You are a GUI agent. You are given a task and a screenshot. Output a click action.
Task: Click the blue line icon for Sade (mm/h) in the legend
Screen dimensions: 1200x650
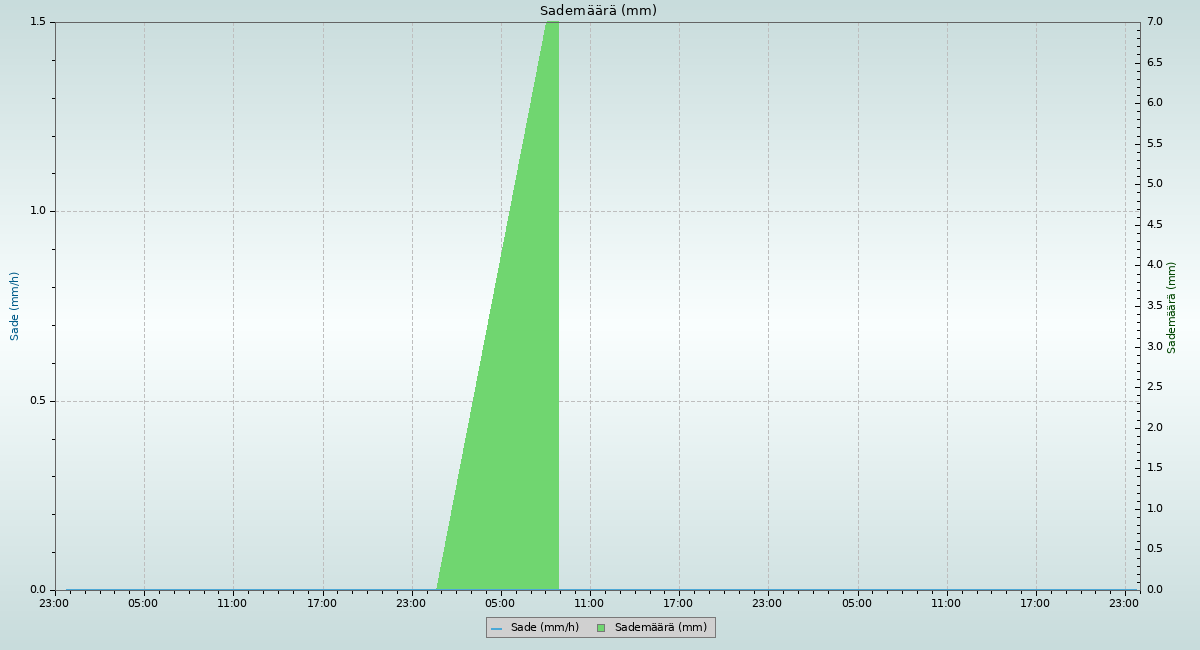497,628
